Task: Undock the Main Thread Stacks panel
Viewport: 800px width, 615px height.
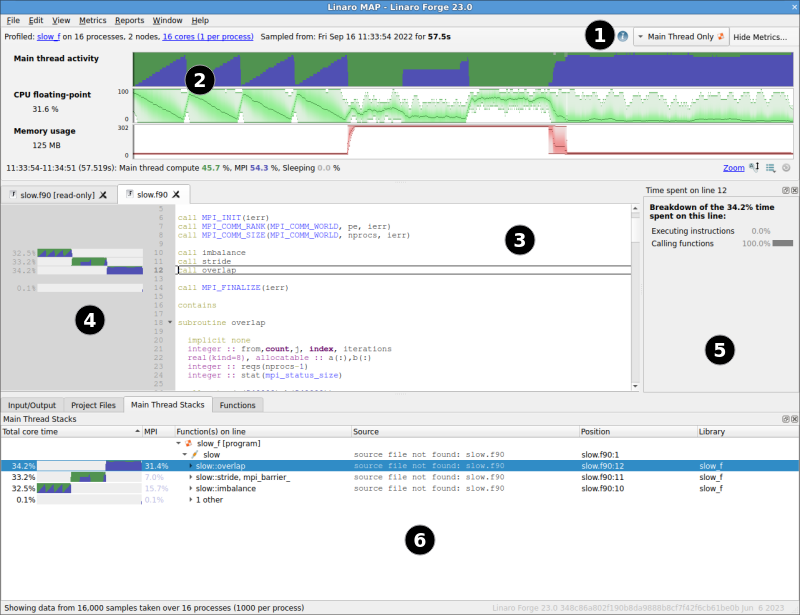Action: click(786, 419)
